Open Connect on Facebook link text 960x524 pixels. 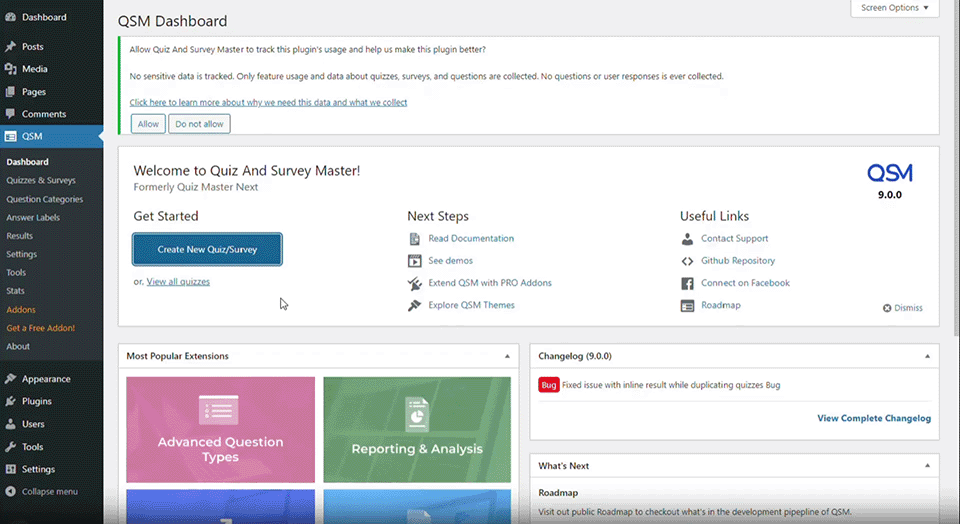pos(745,283)
